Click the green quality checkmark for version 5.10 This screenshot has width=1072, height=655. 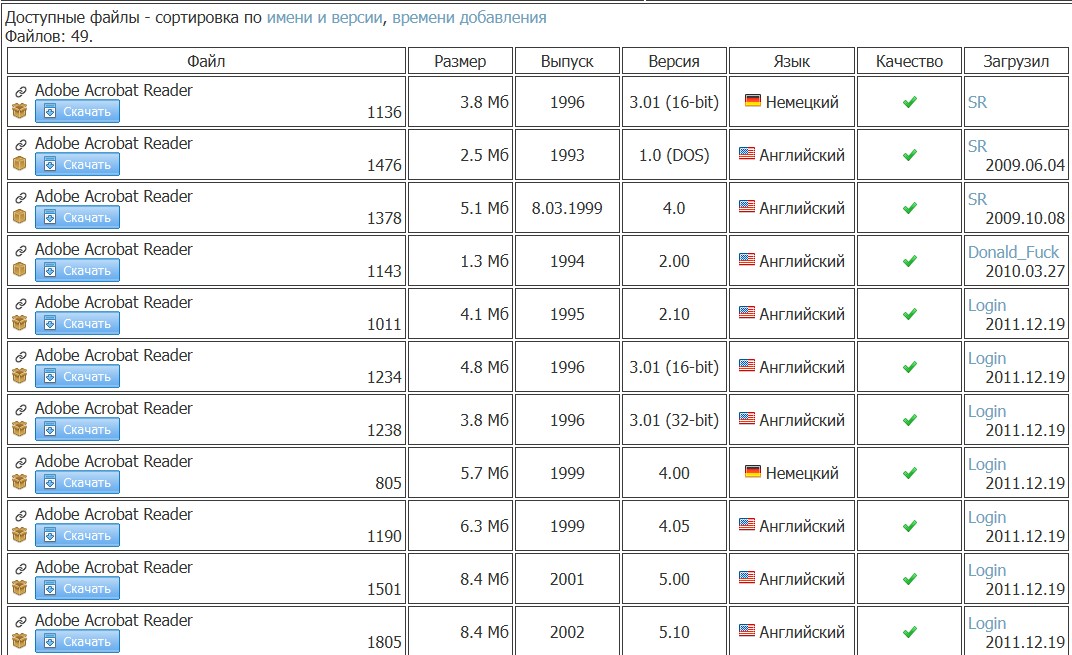pos(909,632)
